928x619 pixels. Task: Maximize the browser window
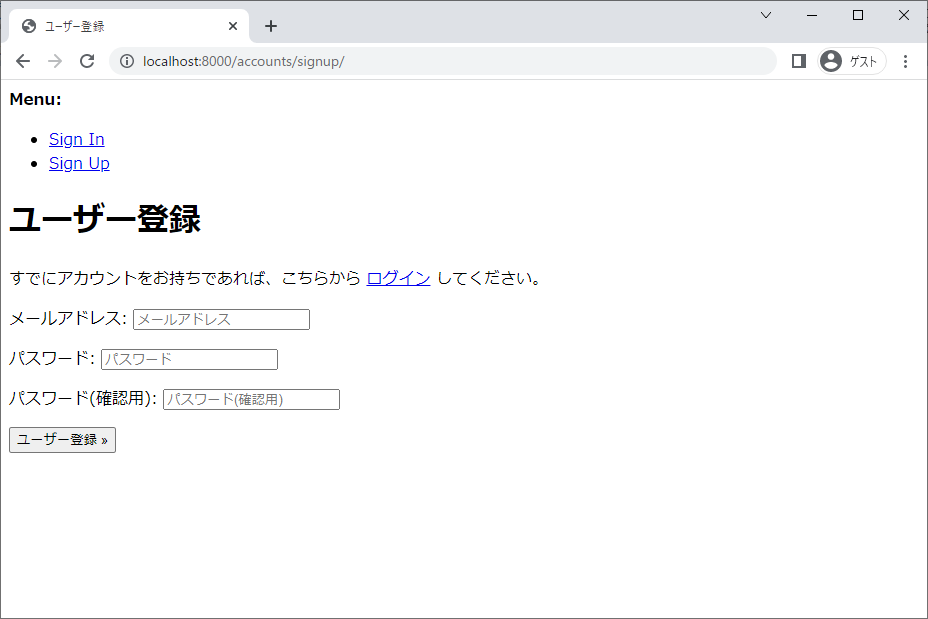tap(858, 15)
